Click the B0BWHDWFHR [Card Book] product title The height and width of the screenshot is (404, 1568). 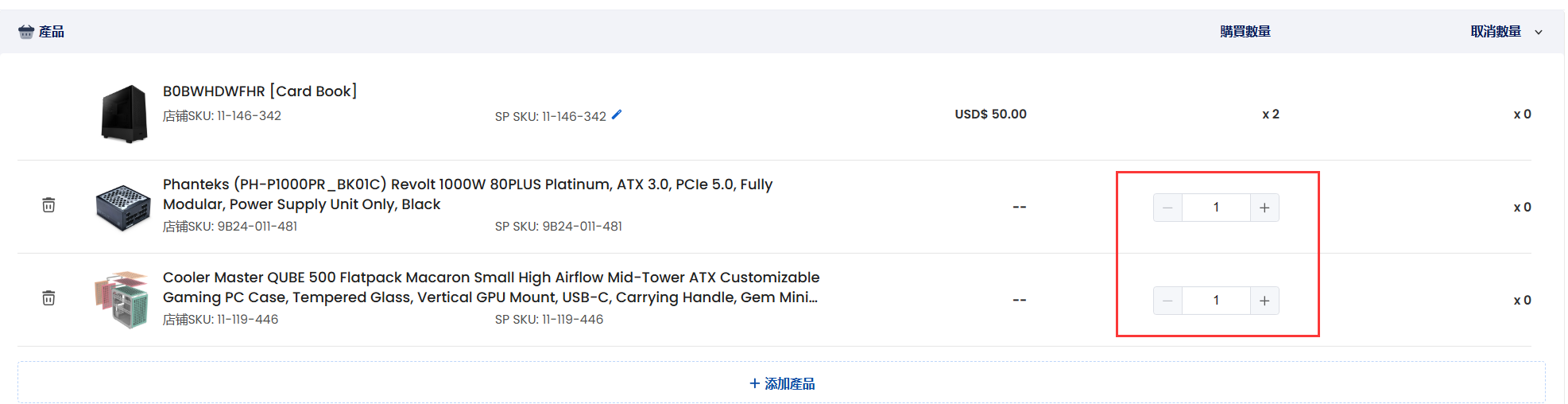(x=260, y=91)
